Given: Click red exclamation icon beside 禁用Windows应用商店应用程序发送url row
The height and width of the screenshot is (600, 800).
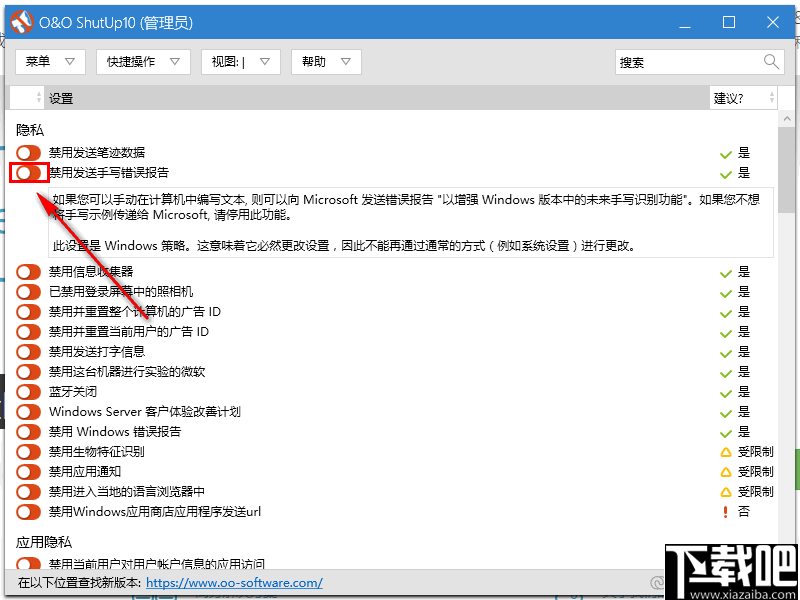Looking at the screenshot, I should (x=726, y=511).
